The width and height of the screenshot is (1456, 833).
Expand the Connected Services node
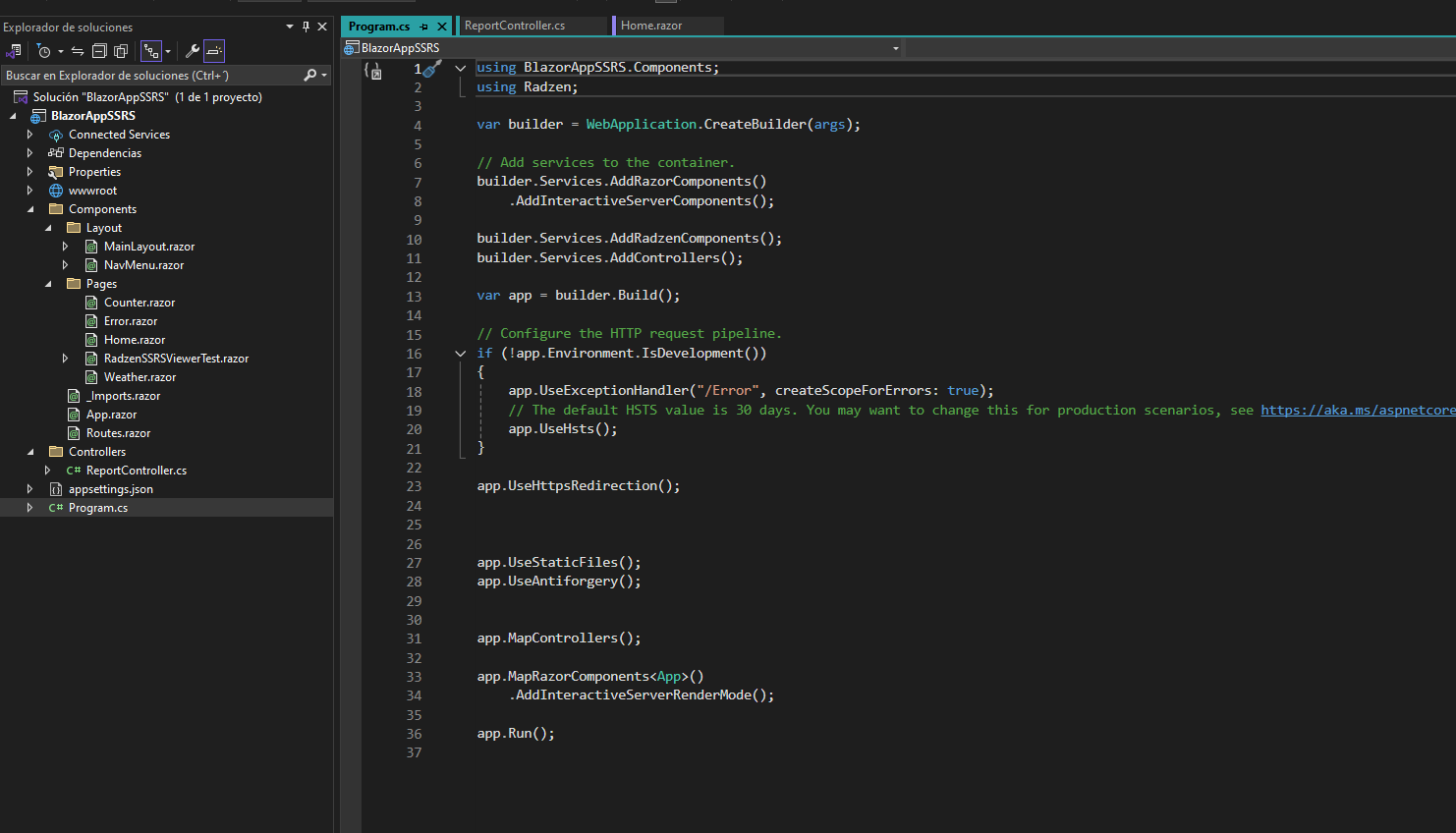point(29,135)
